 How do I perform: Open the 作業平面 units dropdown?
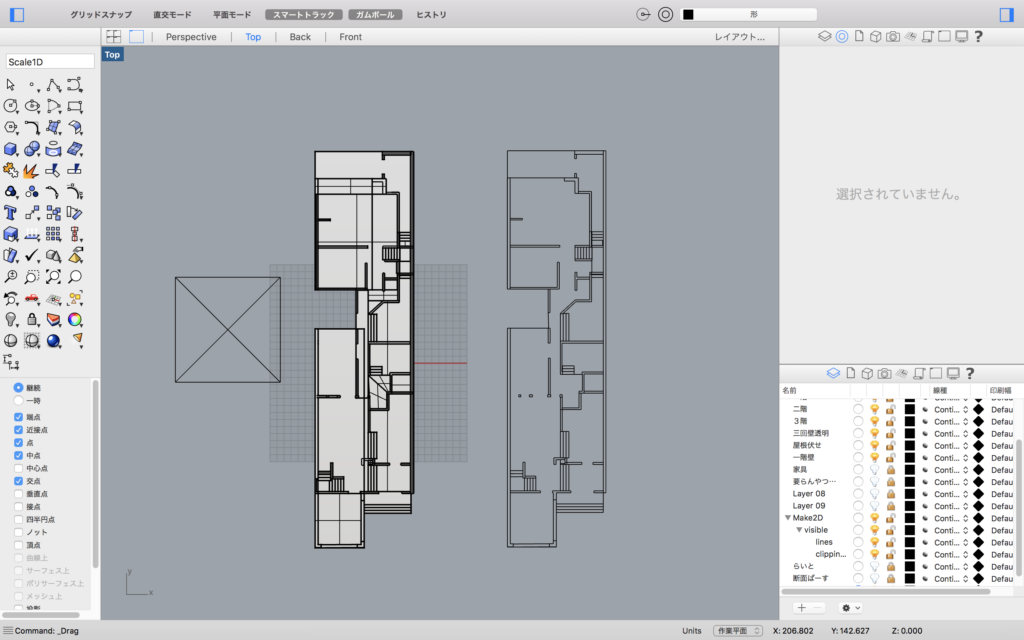click(x=737, y=630)
